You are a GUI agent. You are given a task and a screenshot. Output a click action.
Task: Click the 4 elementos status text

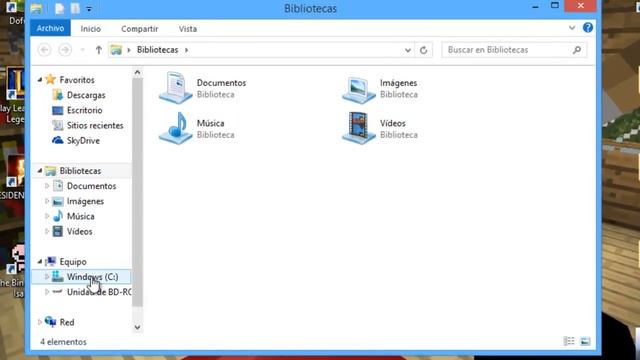(x=63, y=342)
